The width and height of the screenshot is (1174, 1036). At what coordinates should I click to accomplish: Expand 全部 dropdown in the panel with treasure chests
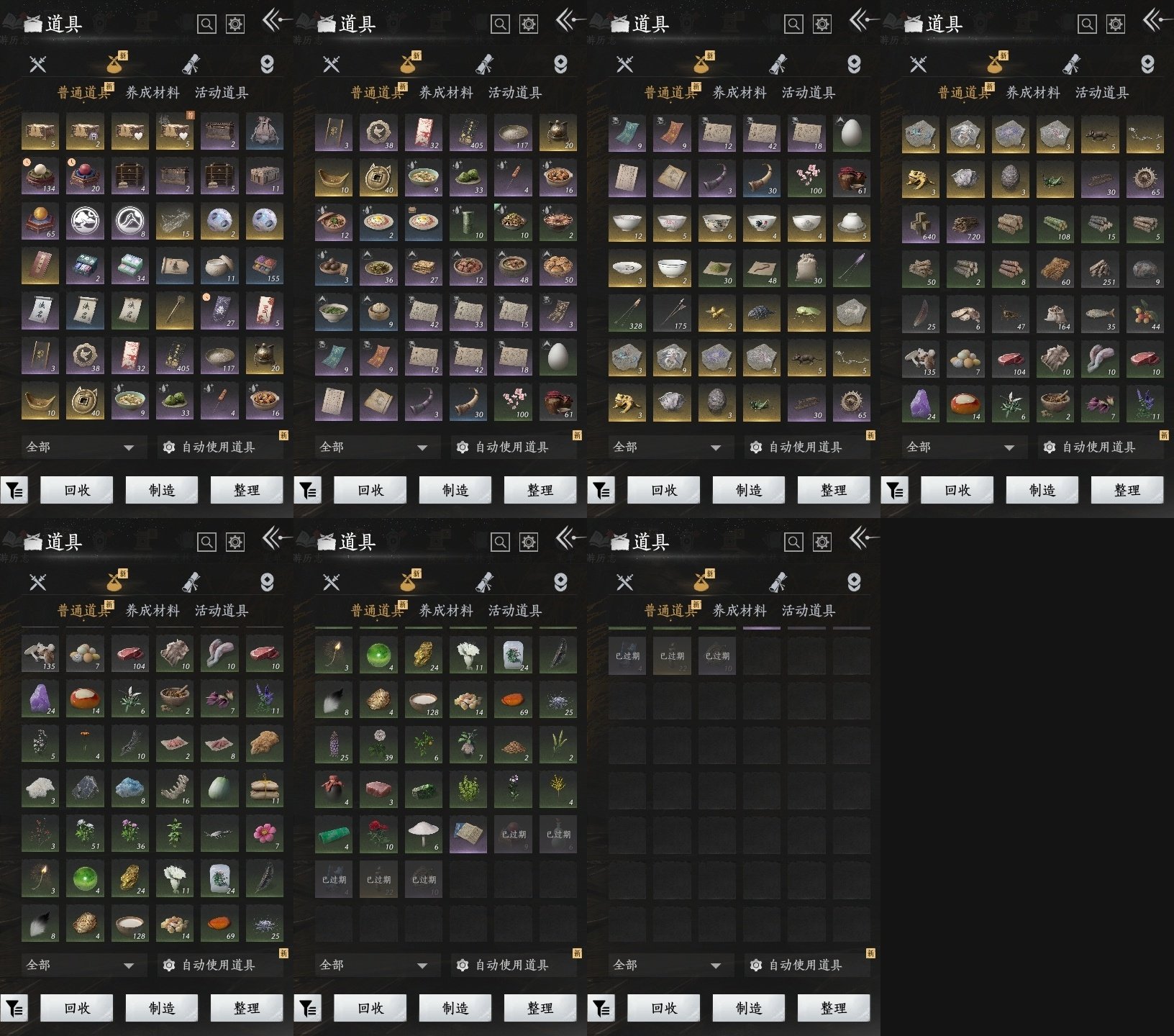(x=79, y=447)
